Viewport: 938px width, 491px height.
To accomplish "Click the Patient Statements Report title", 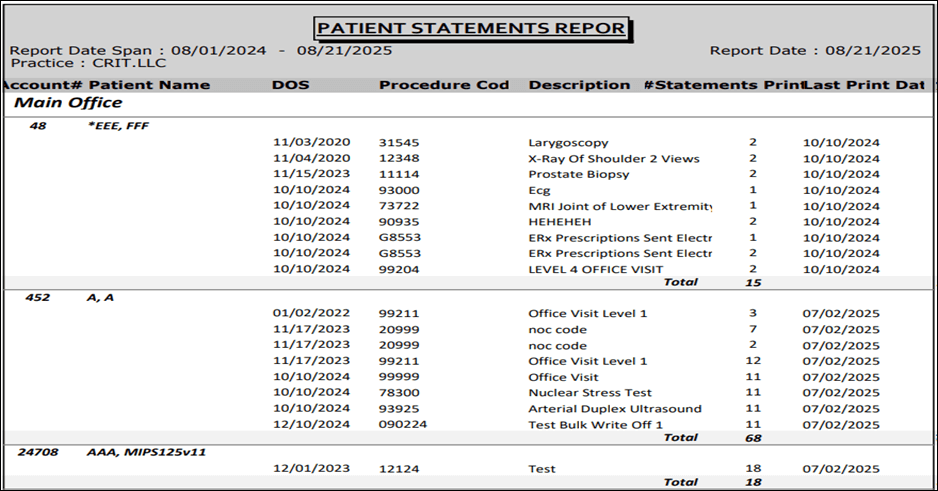I will tap(471, 28).
